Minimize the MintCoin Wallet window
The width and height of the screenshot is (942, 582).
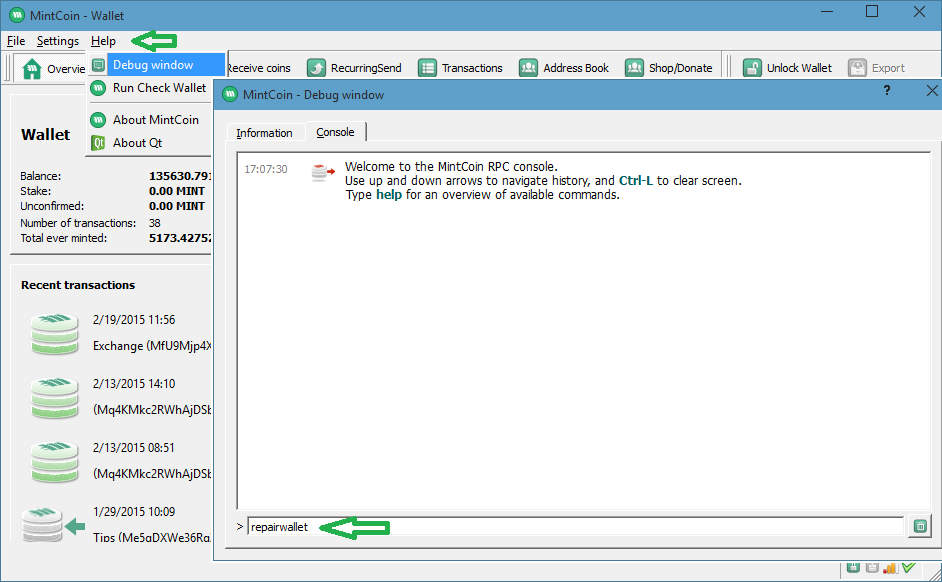coord(827,11)
